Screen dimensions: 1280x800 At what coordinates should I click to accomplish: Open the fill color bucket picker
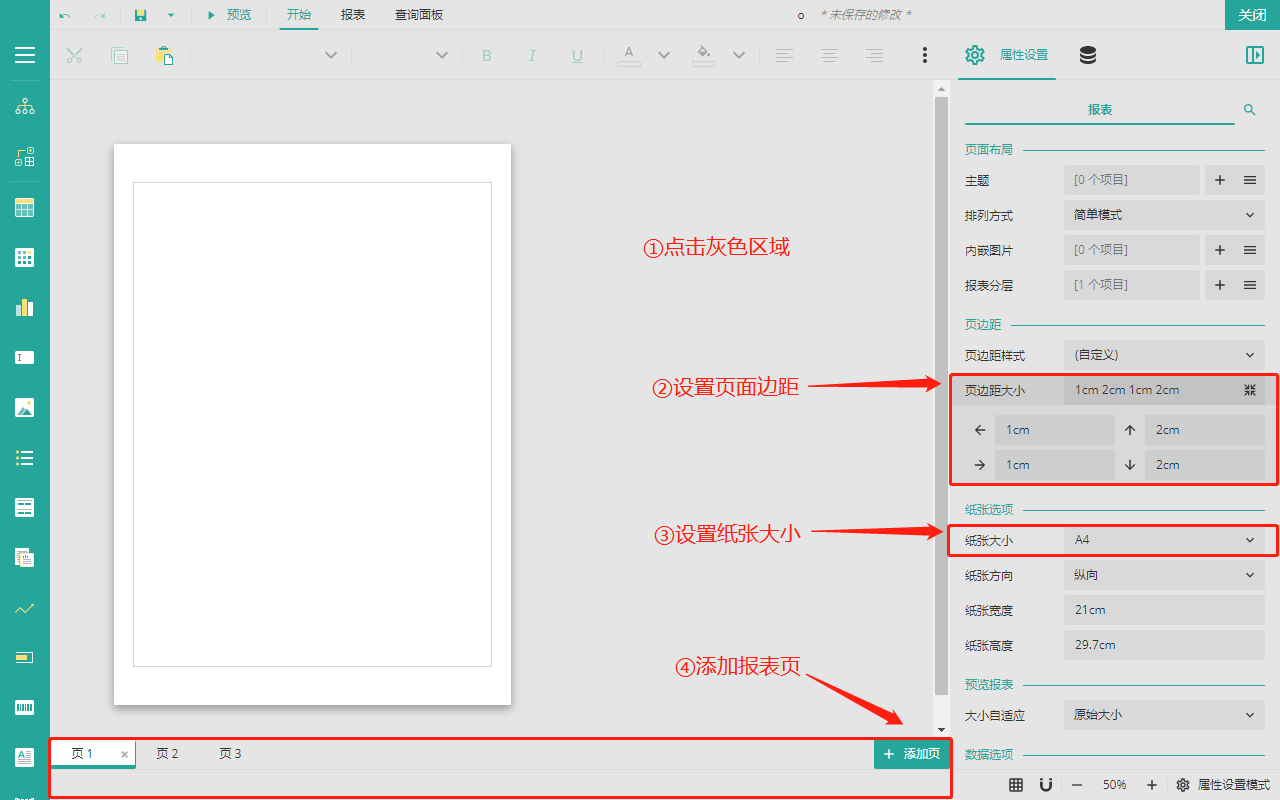[x=704, y=55]
